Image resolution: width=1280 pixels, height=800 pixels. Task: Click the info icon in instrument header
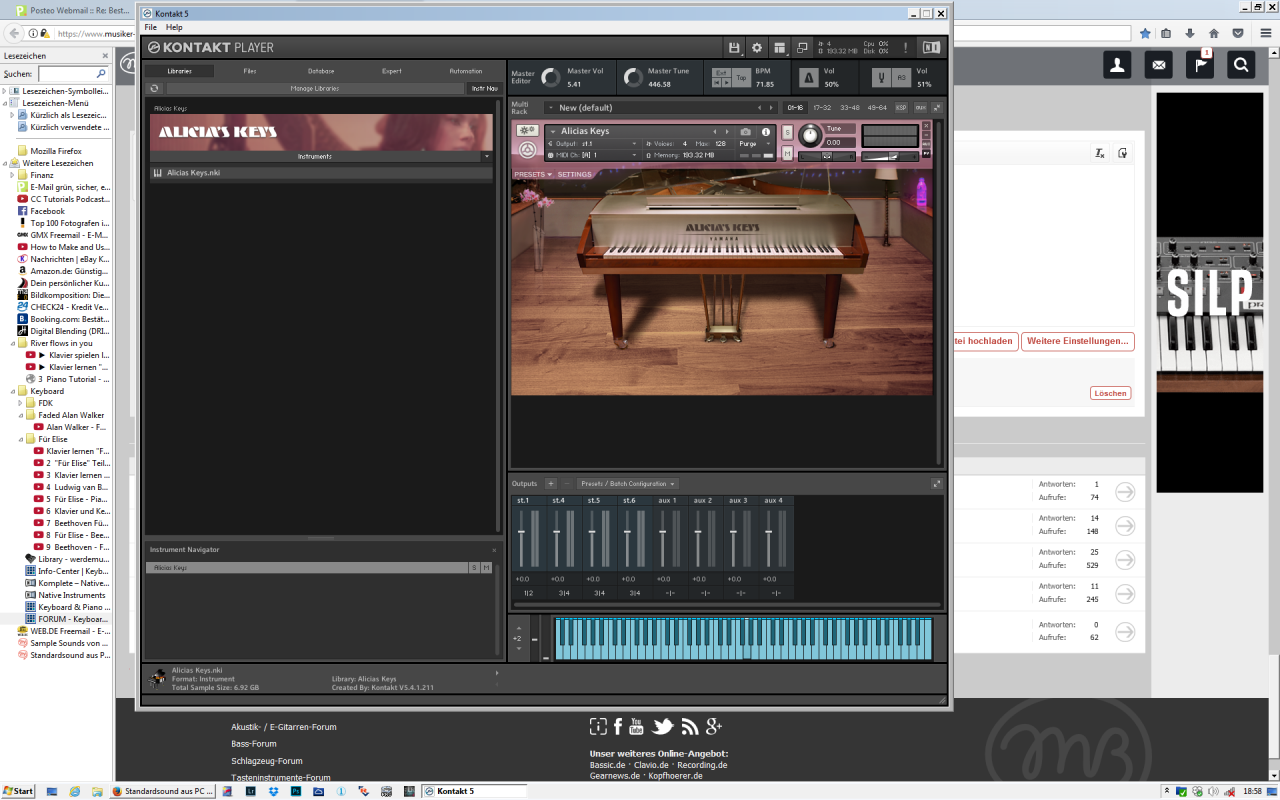pos(766,132)
